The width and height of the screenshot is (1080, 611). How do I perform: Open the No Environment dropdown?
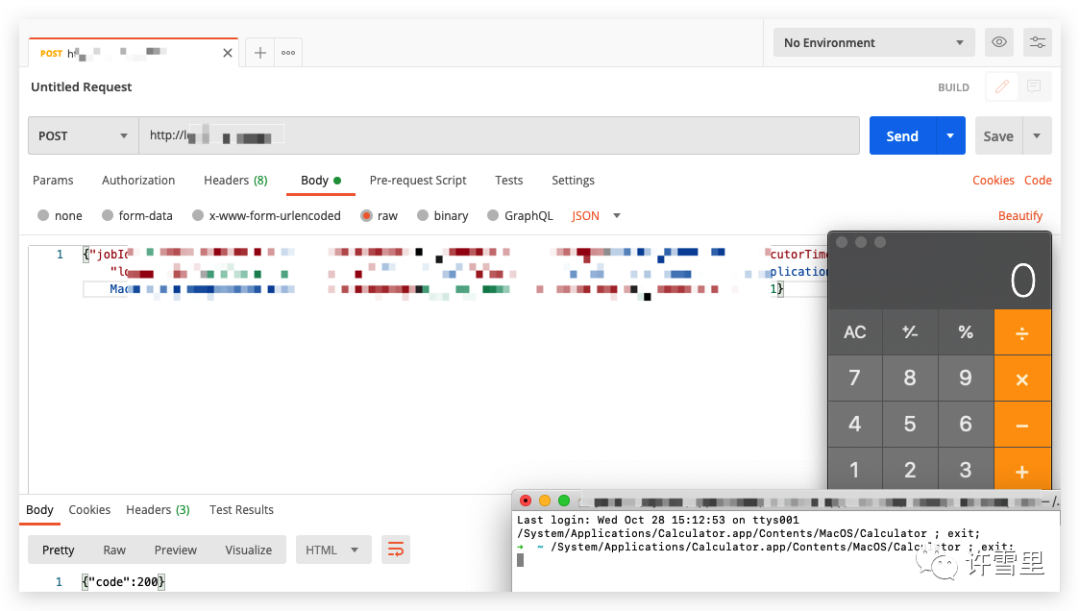click(x=873, y=43)
